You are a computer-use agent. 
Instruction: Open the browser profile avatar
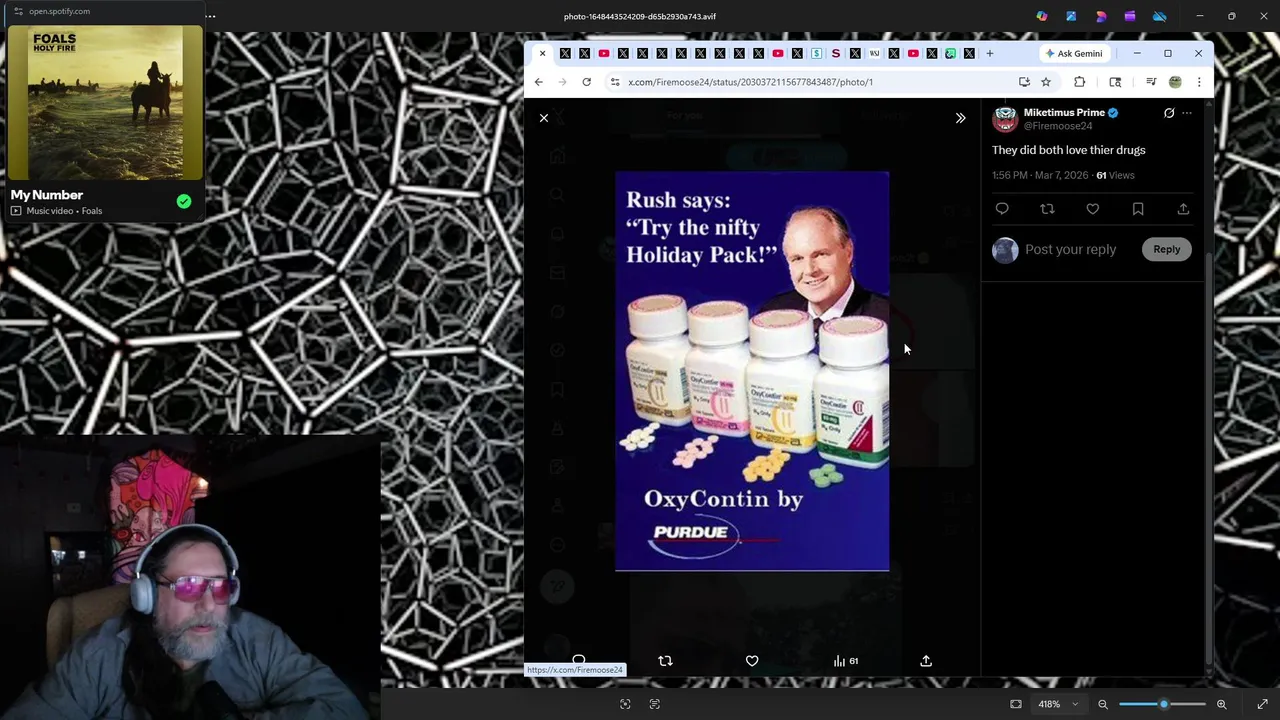[1175, 82]
